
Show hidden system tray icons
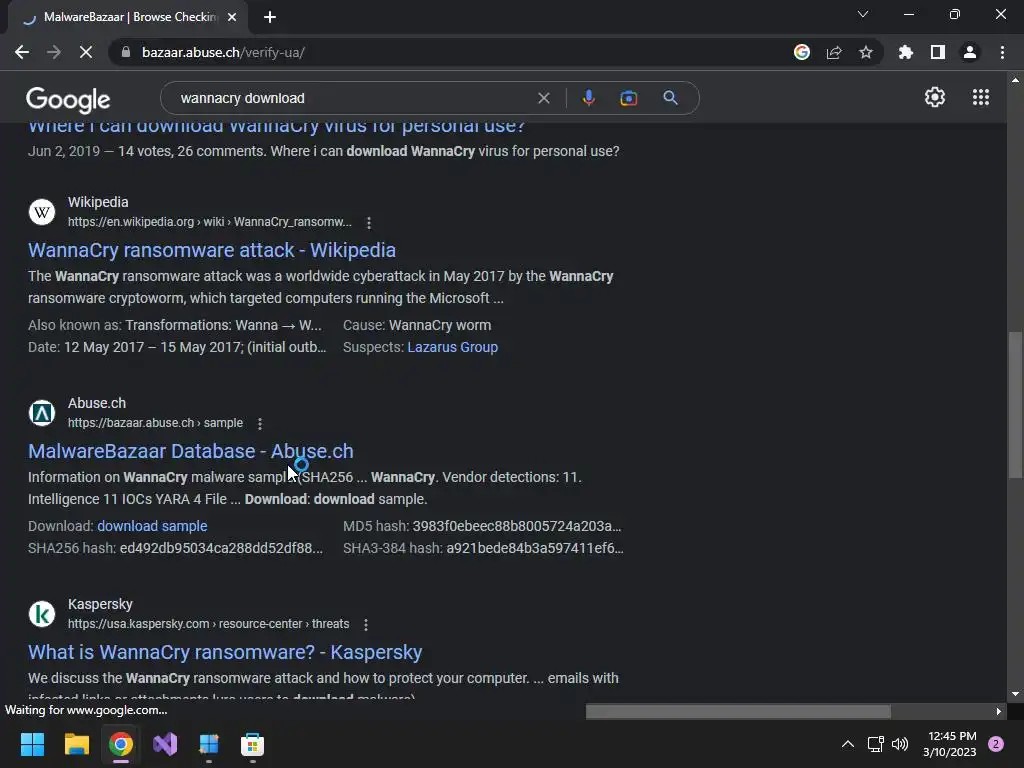[x=848, y=744]
